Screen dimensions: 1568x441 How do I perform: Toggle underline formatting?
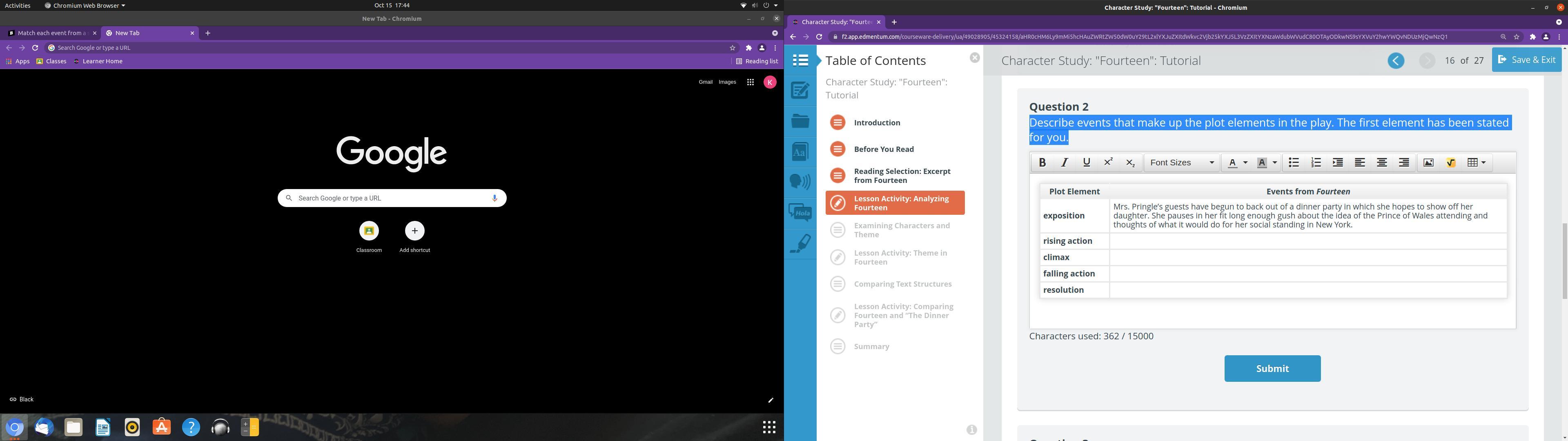click(x=1087, y=163)
